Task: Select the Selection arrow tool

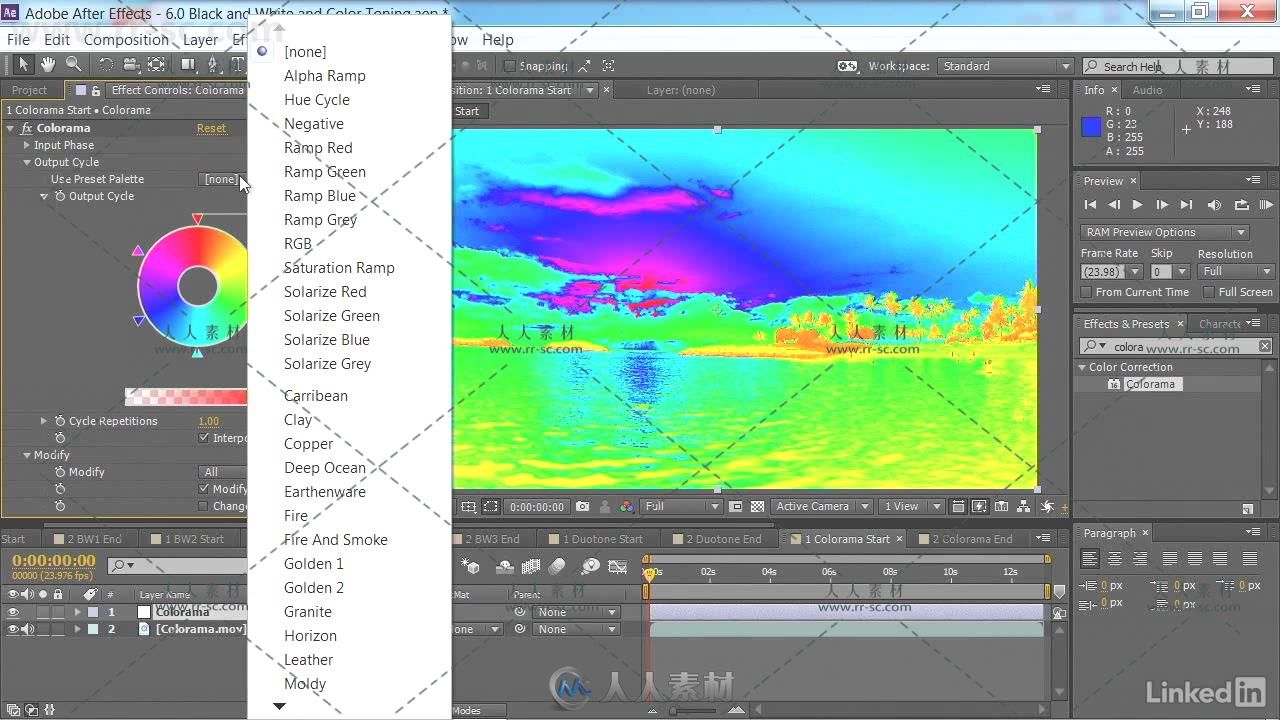Action: 24,65
